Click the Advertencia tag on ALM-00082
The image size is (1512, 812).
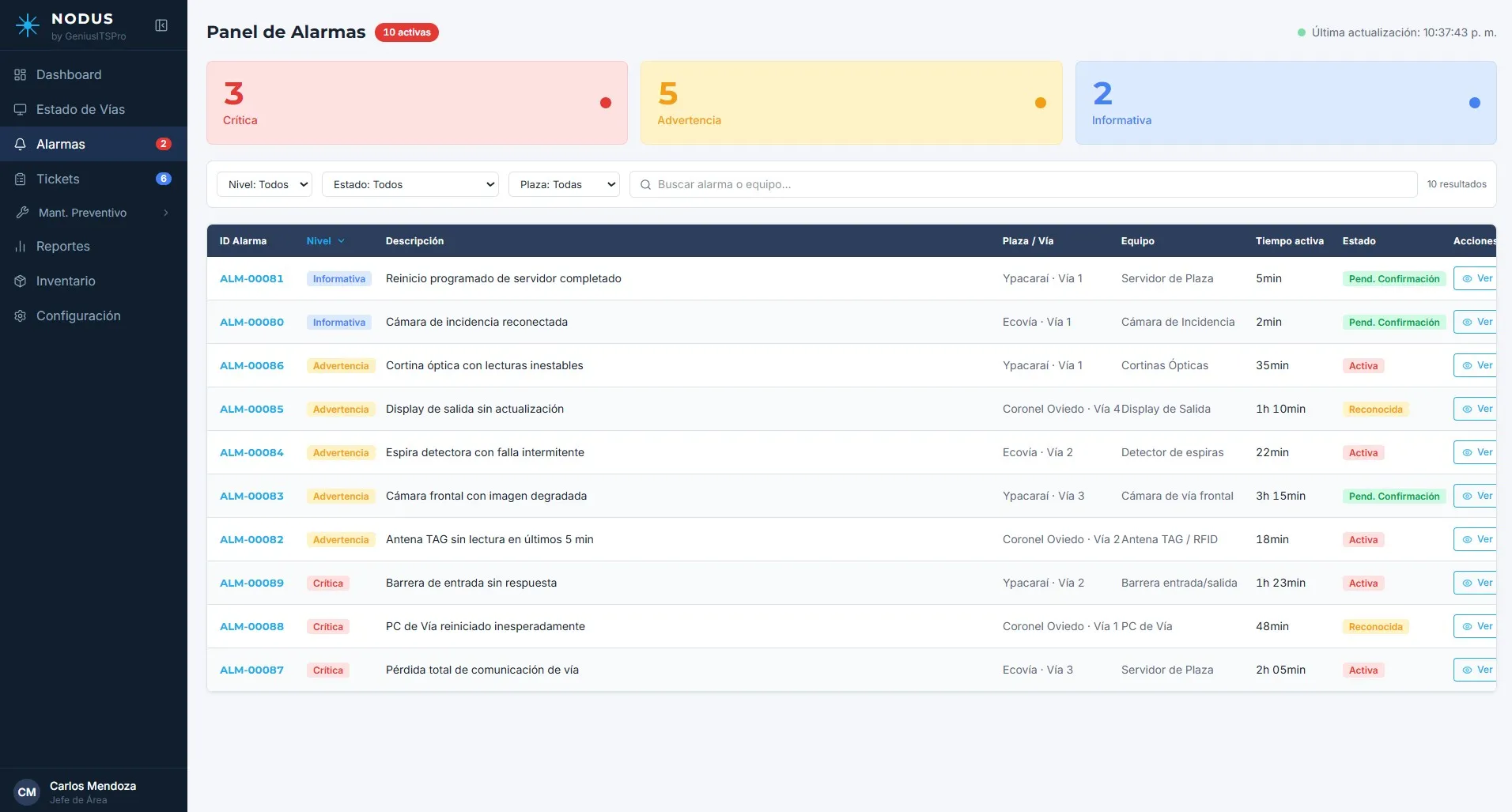[x=341, y=539]
